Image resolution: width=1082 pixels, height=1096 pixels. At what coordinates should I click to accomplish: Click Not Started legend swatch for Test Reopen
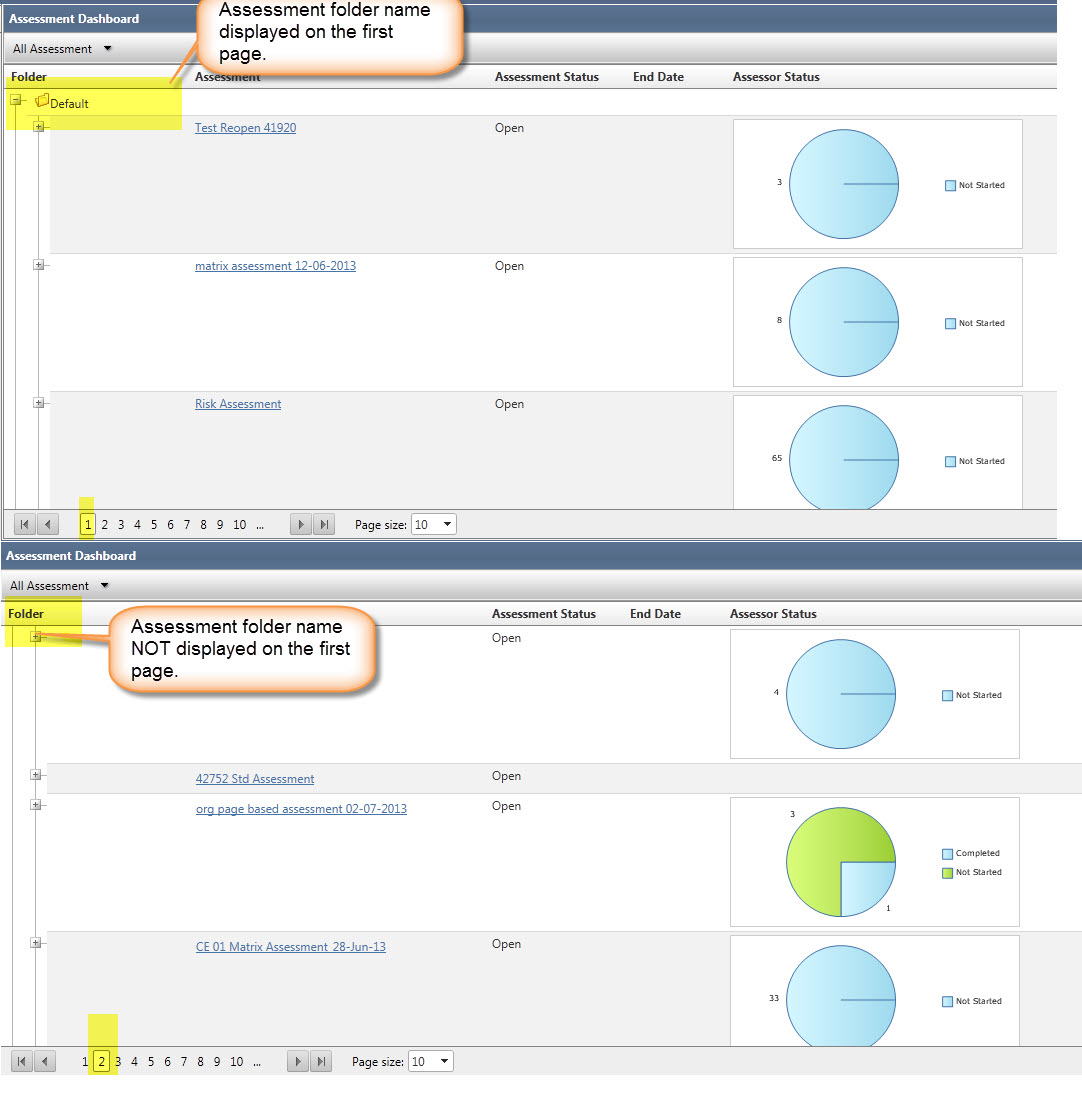point(951,185)
